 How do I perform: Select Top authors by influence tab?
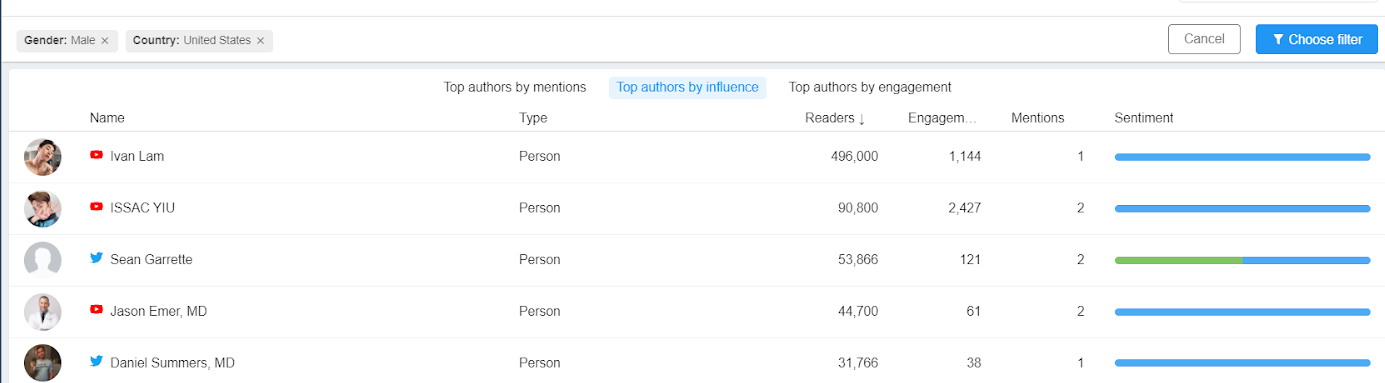pyautogui.click(x=688, y=87)
